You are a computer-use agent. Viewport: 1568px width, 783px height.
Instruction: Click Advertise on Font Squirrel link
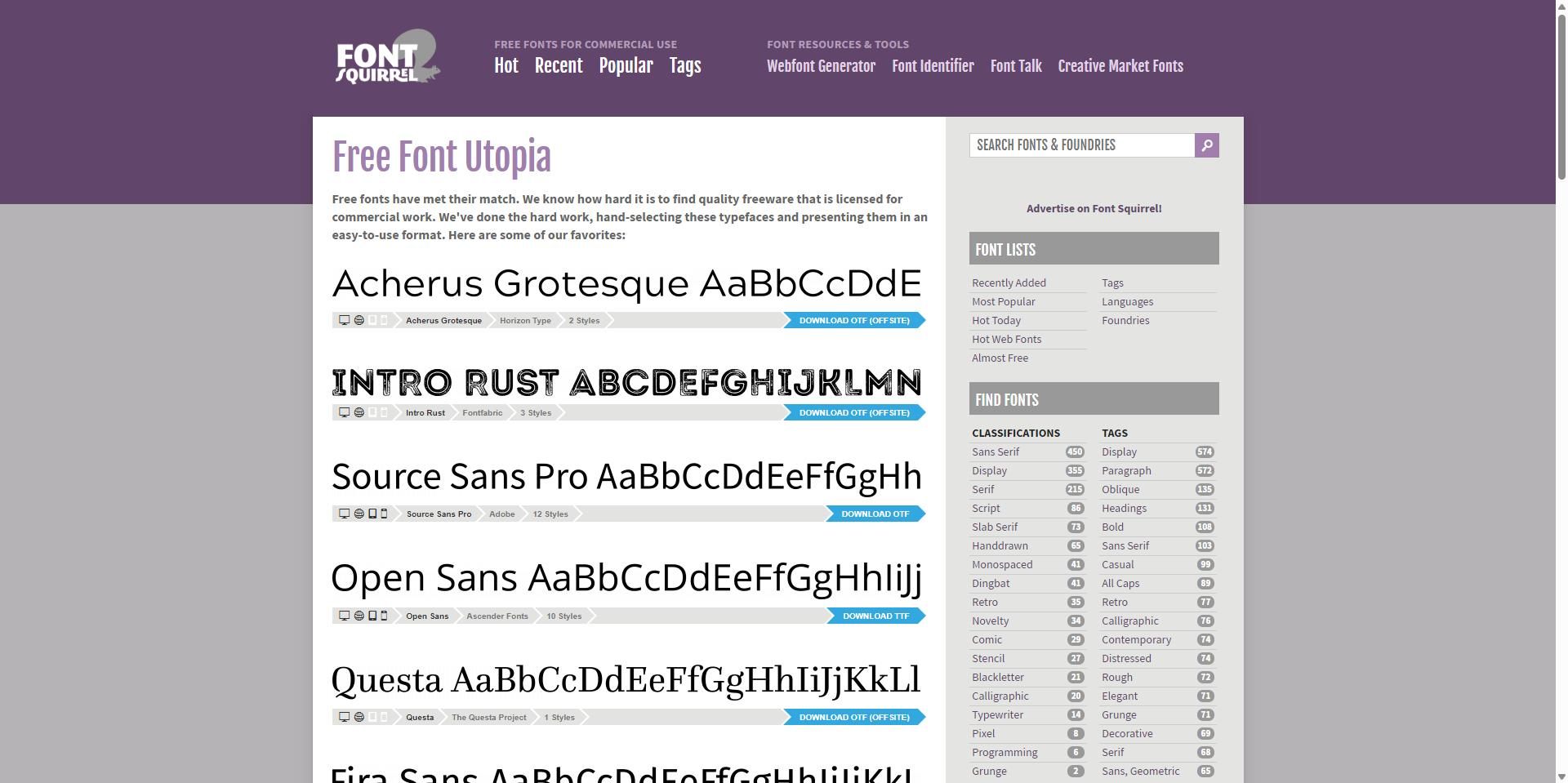pyautogui.click(x=1094, y=208)
